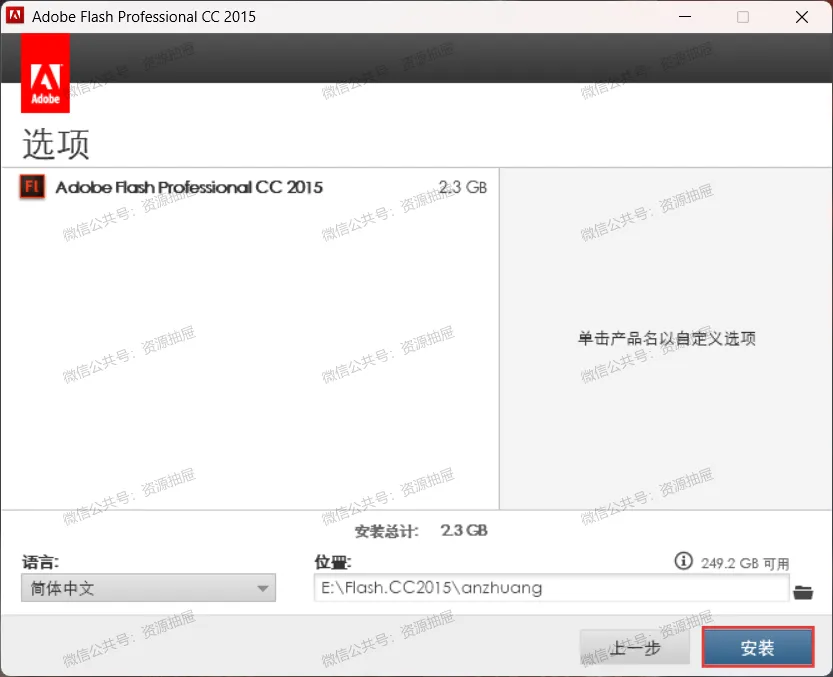Click the Adobe logo in the header
The image size is (833, 677).
point(45,73)
